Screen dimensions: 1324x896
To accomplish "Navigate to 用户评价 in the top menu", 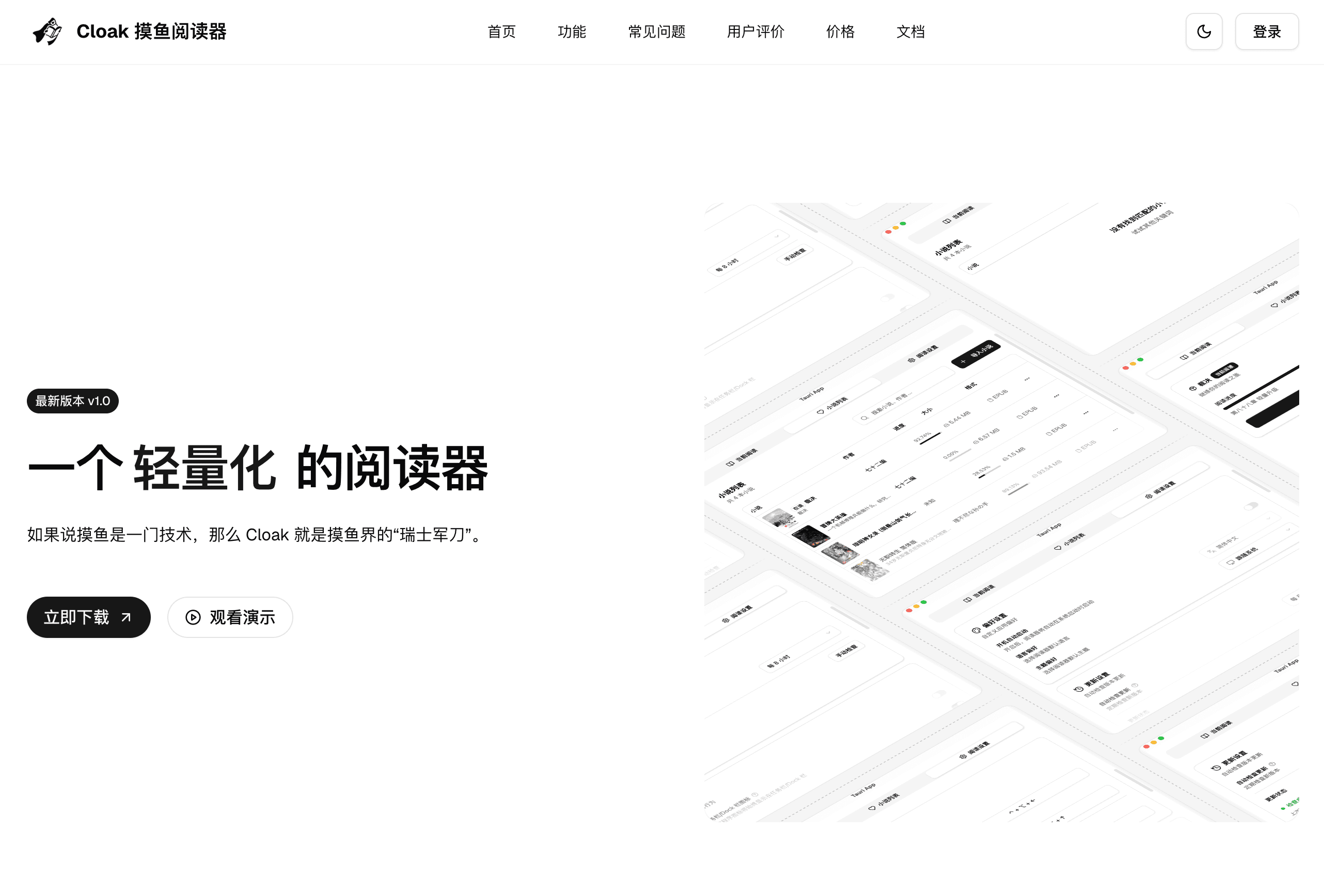I will (755, 32).
